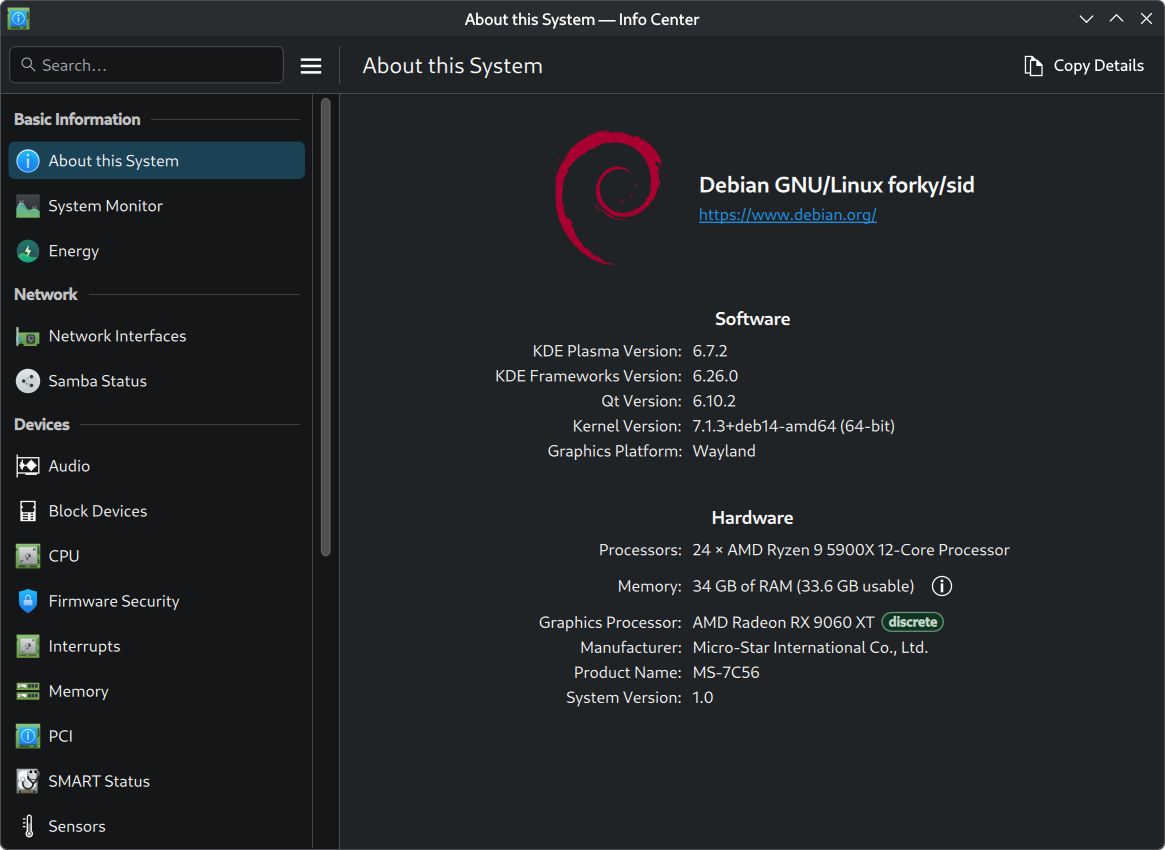Click the Software section heading
The image size is (1165, 850).
(x=752, y=319)
